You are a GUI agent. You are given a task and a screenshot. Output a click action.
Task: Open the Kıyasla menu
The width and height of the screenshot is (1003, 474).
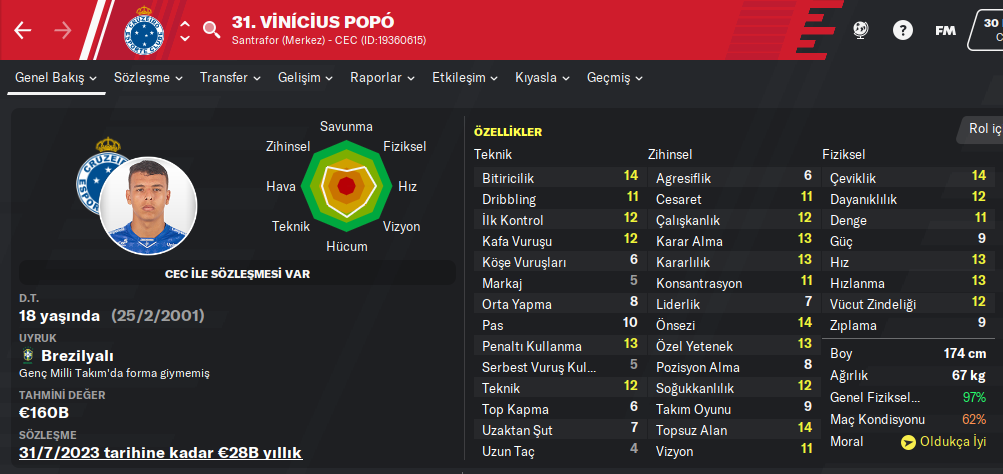tap(542, 77)
